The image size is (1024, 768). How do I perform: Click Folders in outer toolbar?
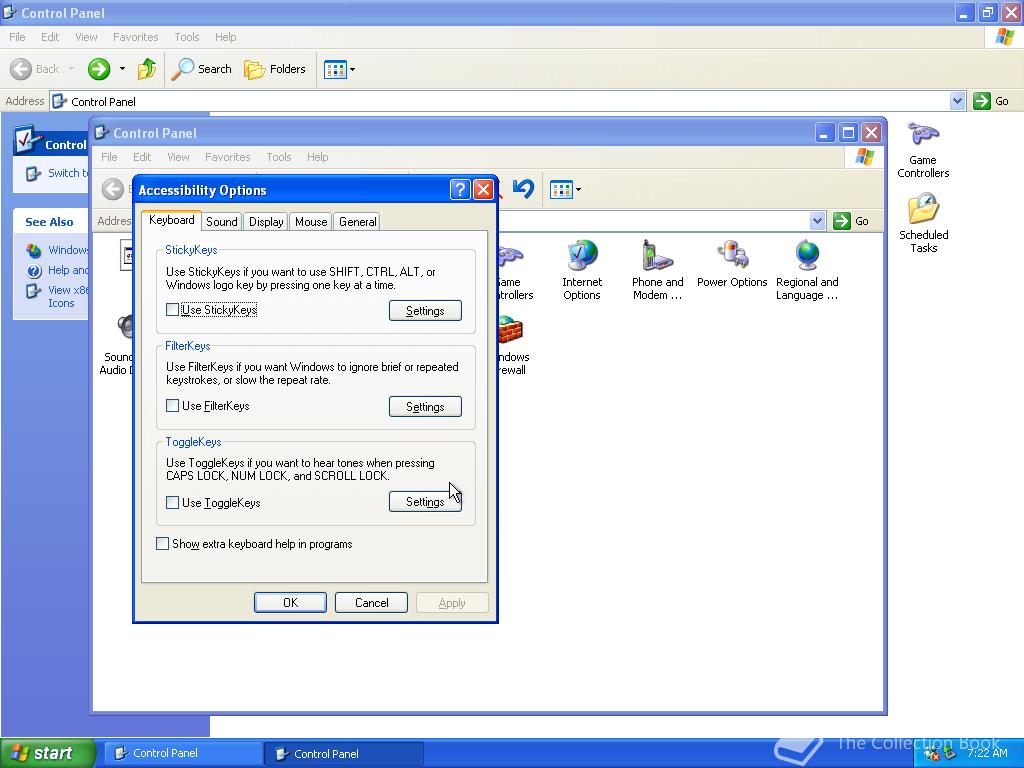pyautogui.click(x=274, y=69)
